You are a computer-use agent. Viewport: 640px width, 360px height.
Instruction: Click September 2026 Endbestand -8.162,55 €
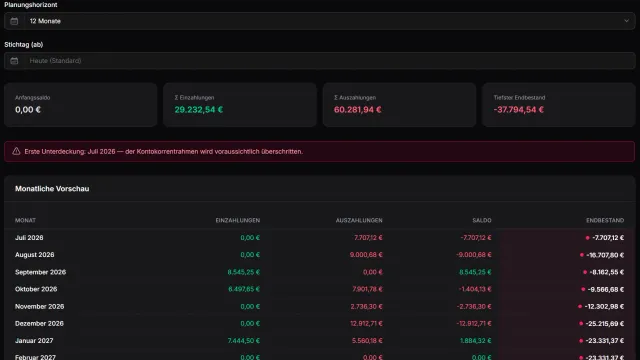pos(607,272)
